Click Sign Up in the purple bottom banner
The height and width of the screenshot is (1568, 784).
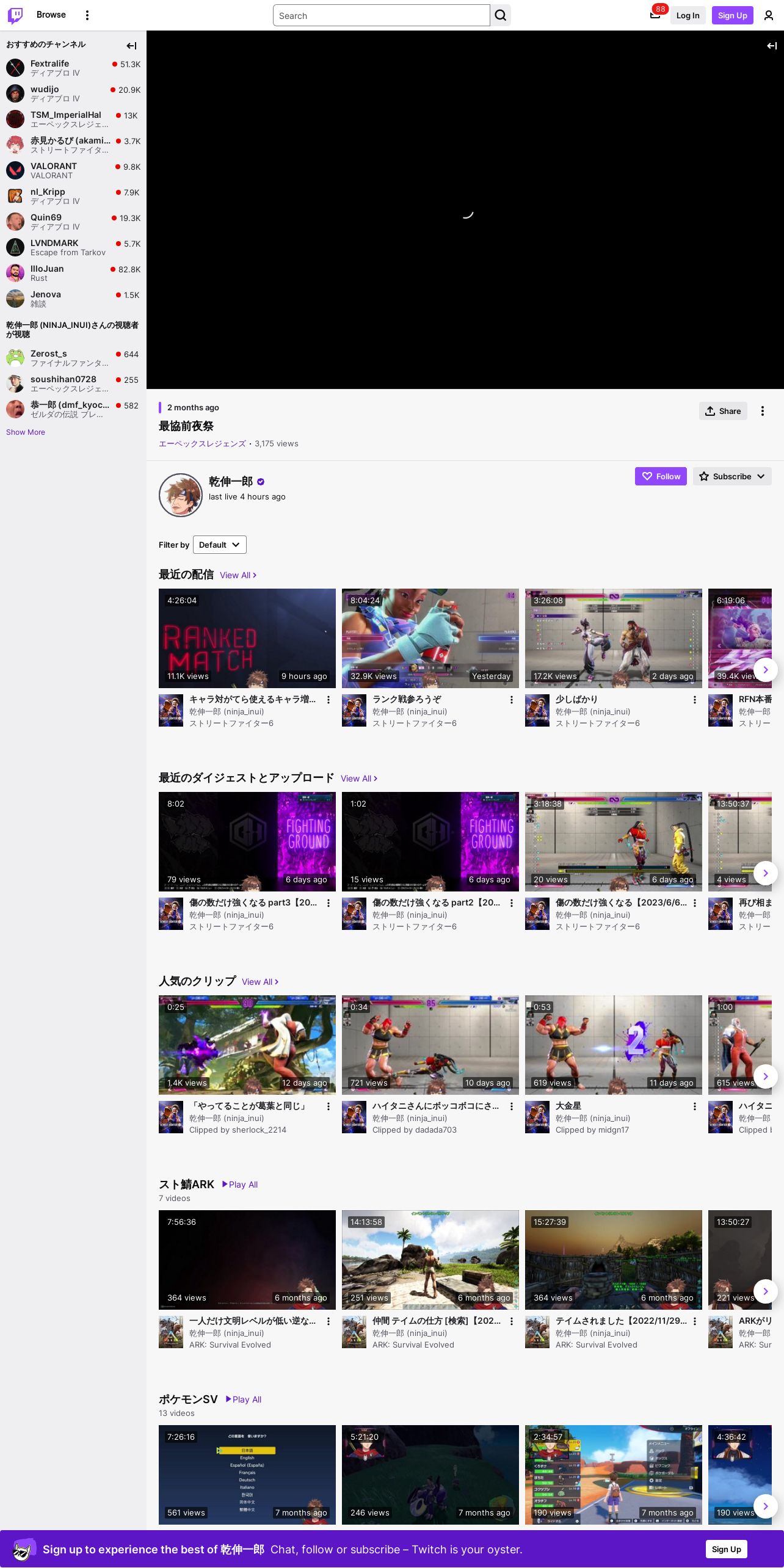tap(727, 1549)
